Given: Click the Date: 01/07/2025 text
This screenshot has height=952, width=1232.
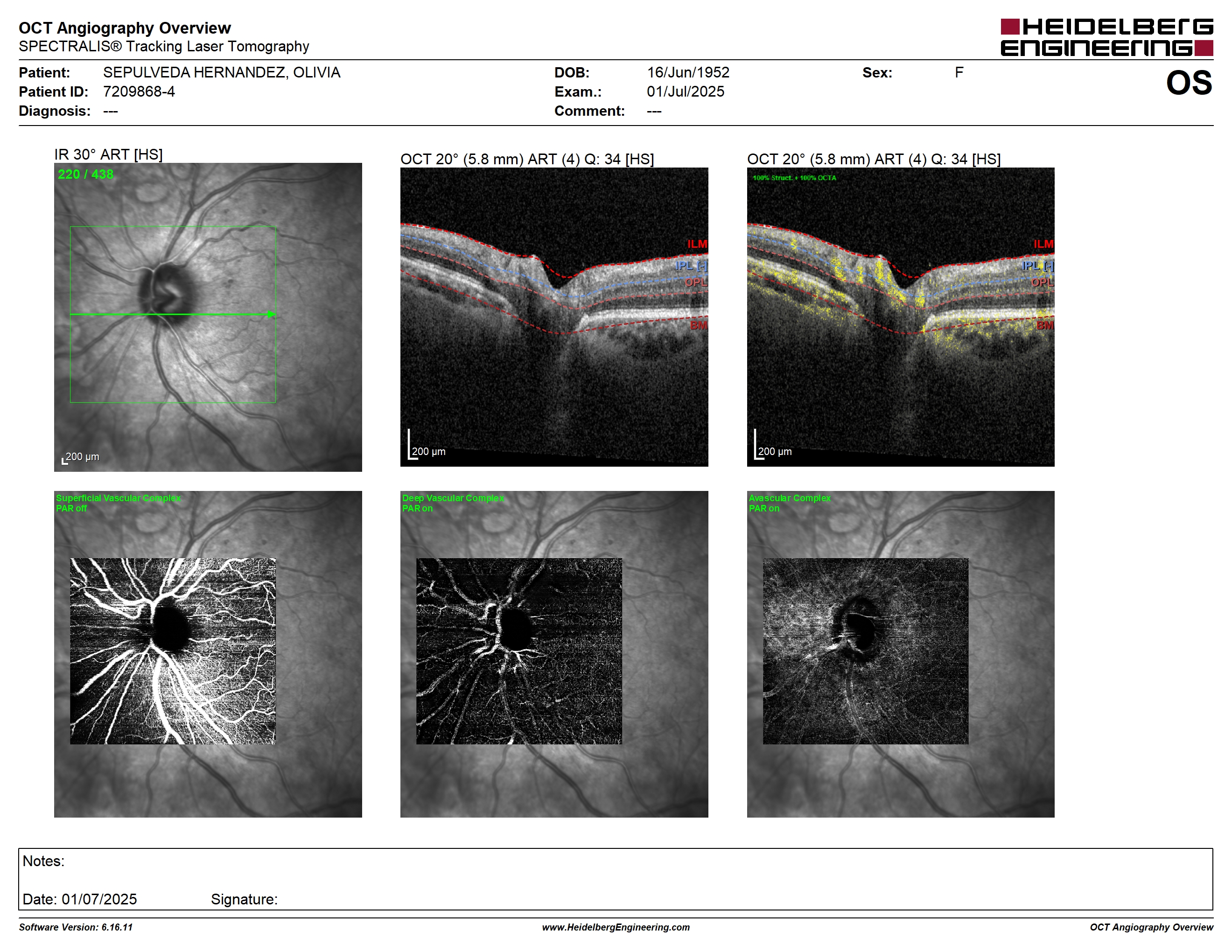Looking at the screenshot, I should click(79, 899).
